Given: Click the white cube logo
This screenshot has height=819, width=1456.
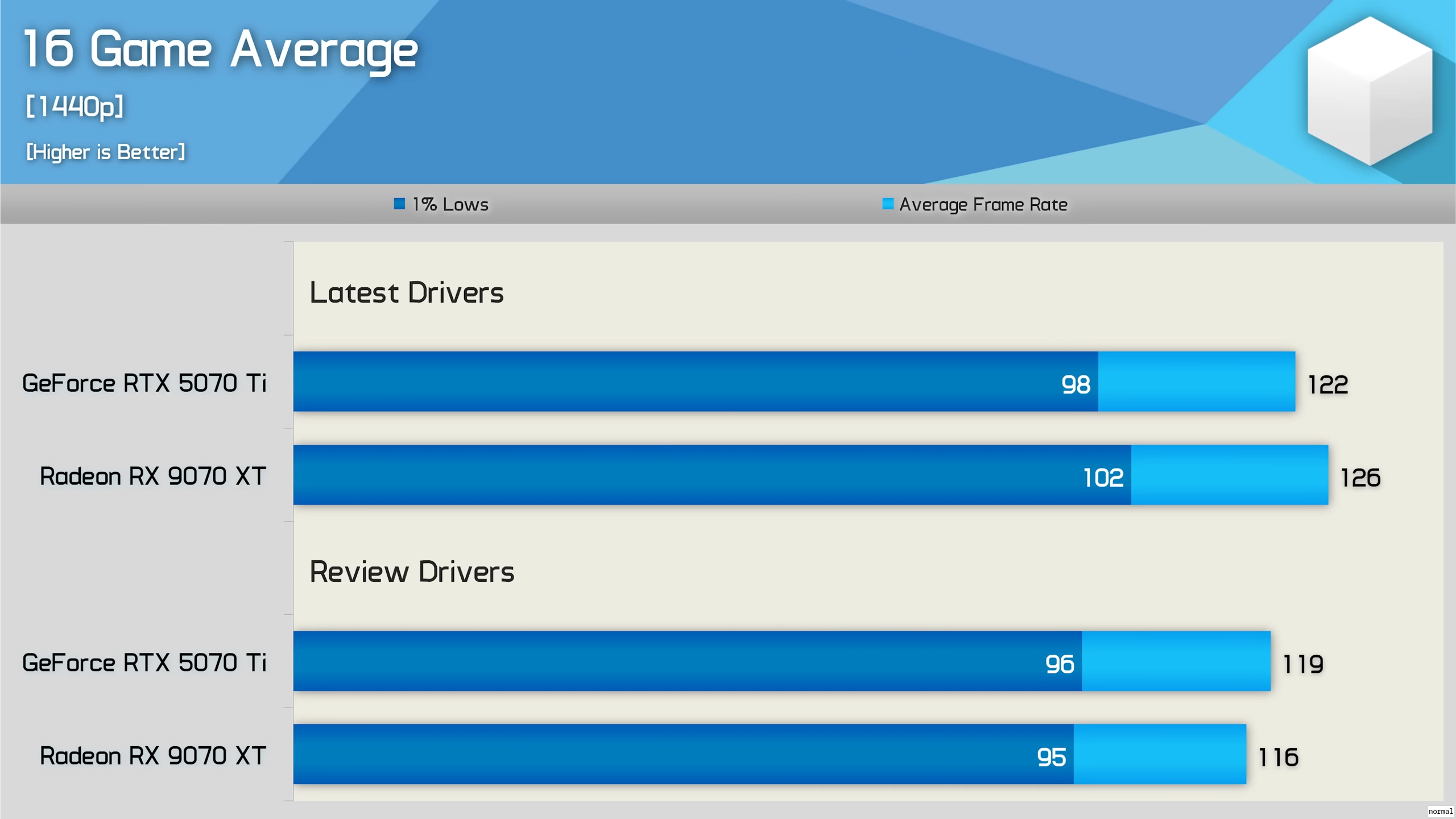Looking at the screenshot, I should [x=1370, y=91].
